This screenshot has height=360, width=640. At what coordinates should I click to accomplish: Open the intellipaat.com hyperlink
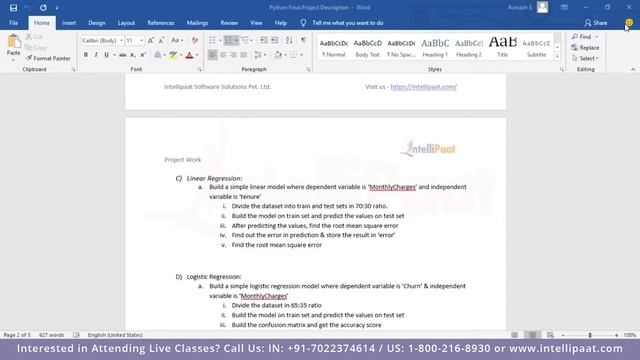(x=424, y=87)
